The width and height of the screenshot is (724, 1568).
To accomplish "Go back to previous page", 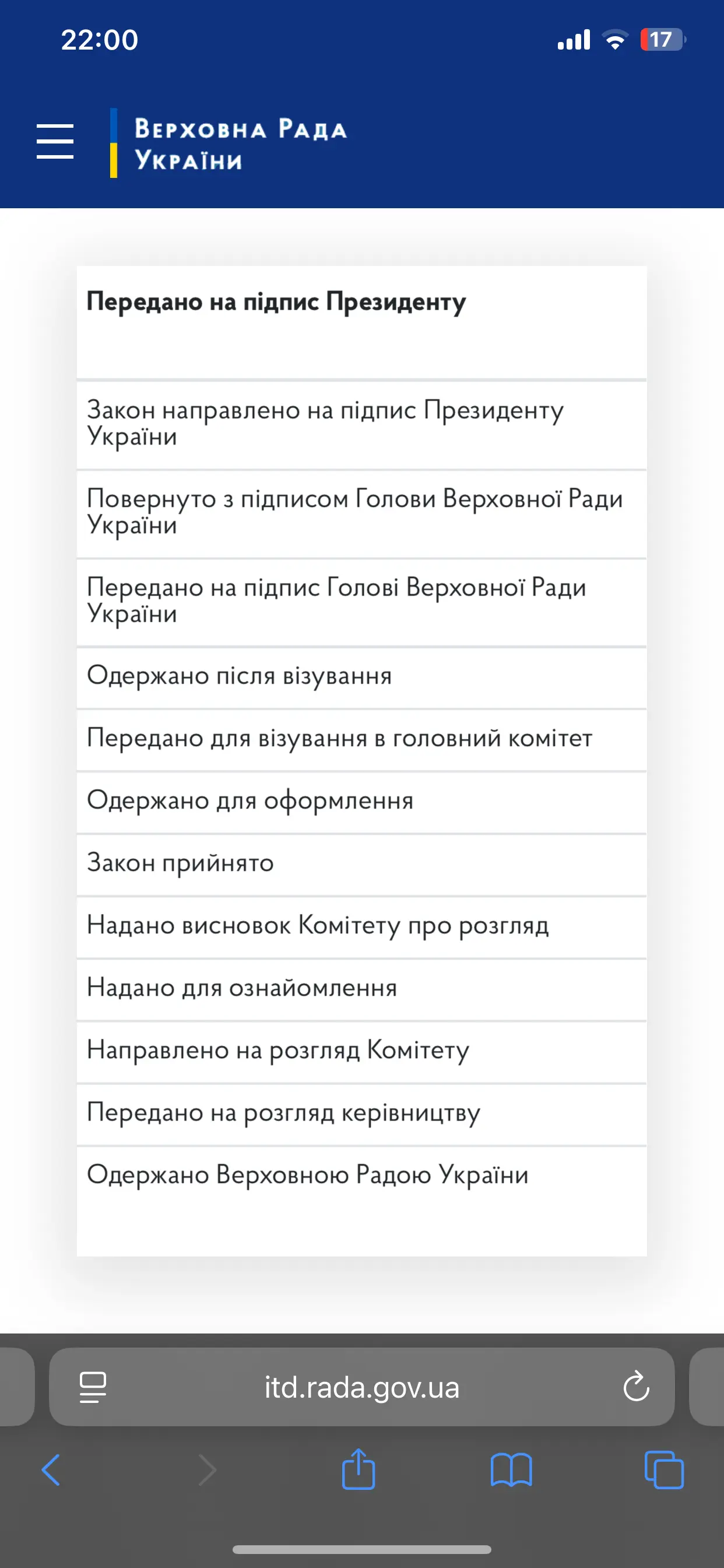I will point(51,1470).
